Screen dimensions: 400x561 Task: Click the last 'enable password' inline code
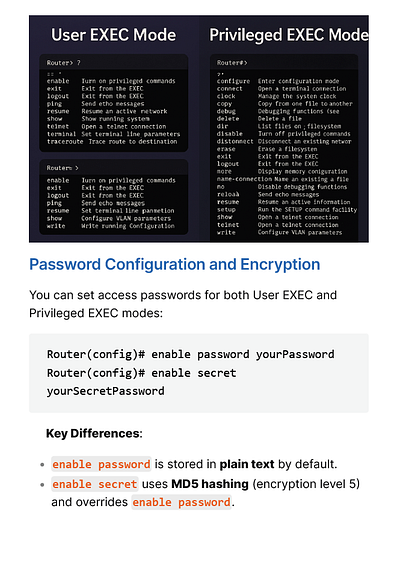181,502
